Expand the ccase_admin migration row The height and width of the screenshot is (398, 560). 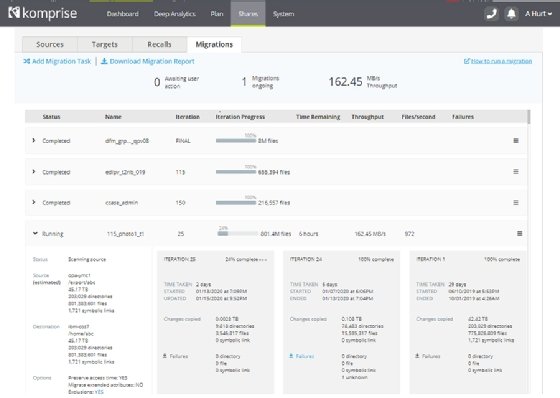(x=34, y=202)
